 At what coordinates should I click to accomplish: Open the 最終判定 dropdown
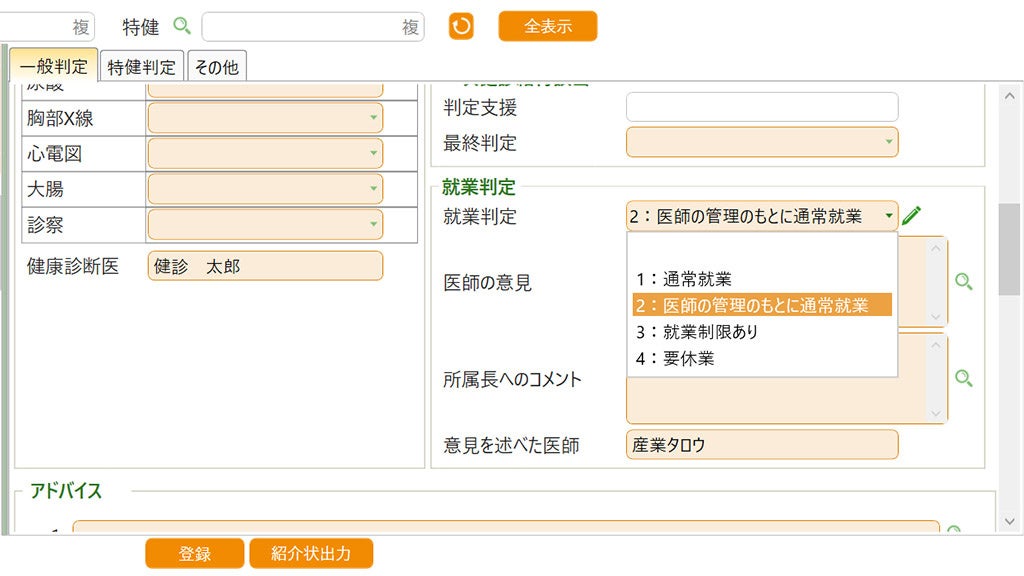click(x=762, y=142)
